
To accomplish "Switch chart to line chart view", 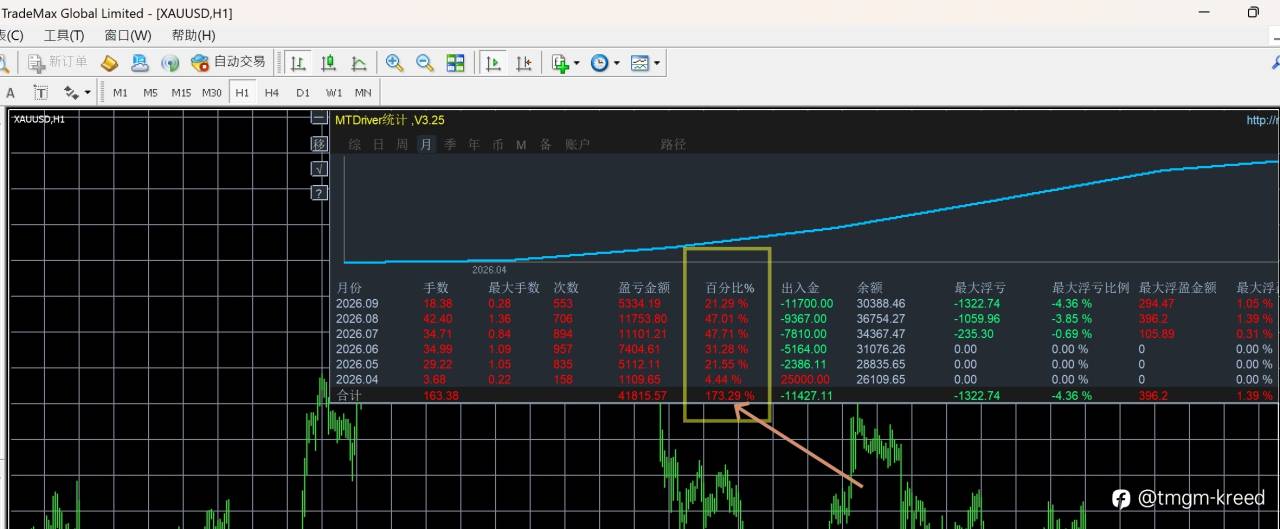I will click(358, 63).
